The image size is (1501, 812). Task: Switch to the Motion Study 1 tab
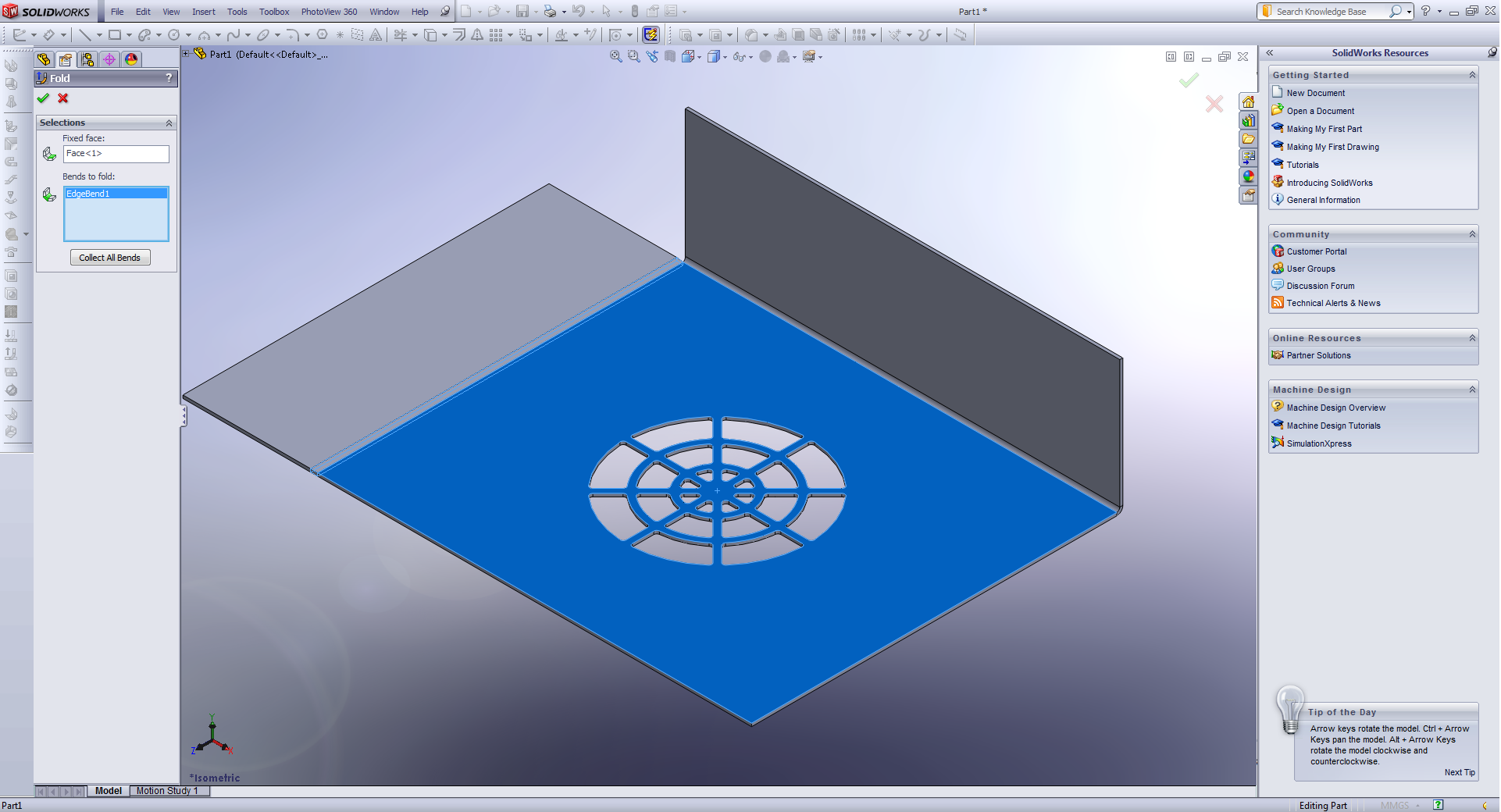pos(167,791)
